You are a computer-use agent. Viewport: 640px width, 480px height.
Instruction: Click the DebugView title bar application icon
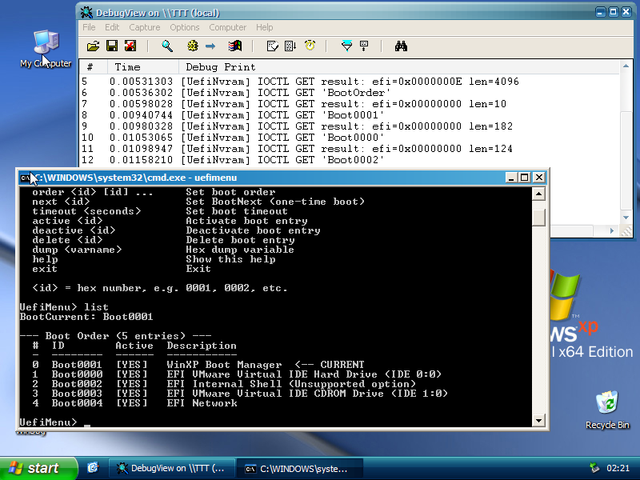click(x=86, y=13)
